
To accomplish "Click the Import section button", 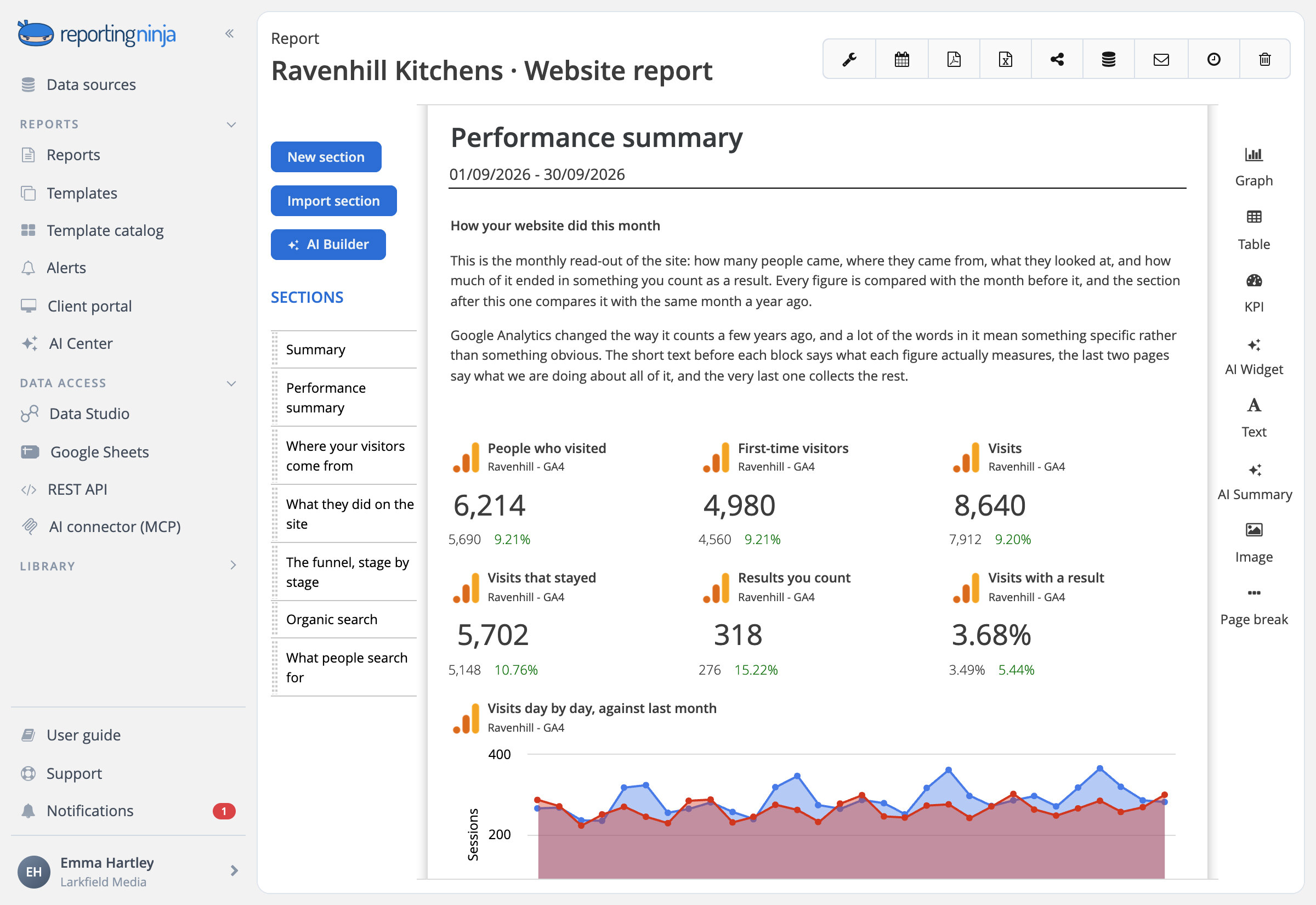I will [x=333, y=201].
